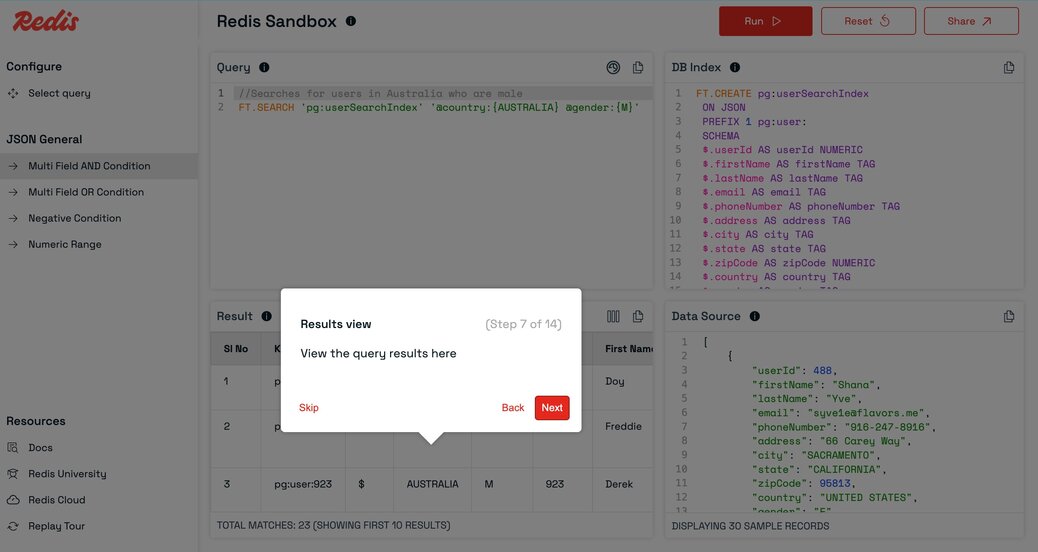Click the "firstName": "Shana" line
This screenshot has height=552, width=1038.
tap(816, 385)
